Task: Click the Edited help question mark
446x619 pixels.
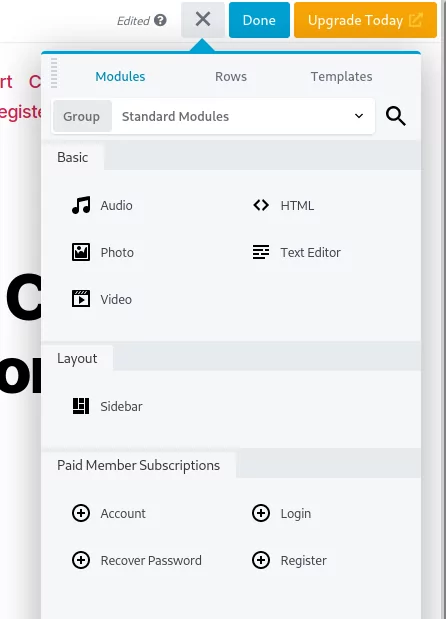Action: [x=160, y=20]
